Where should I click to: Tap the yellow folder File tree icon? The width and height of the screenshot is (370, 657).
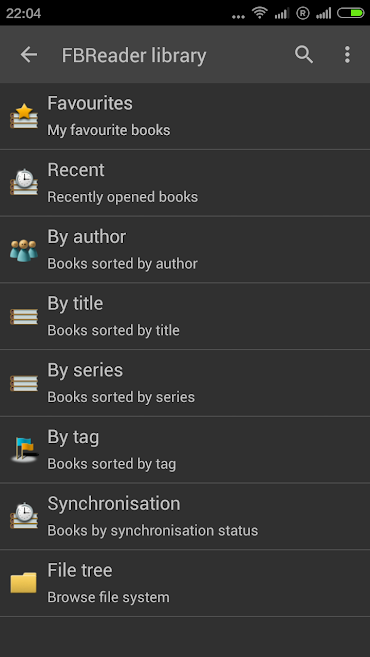[23, 583]
